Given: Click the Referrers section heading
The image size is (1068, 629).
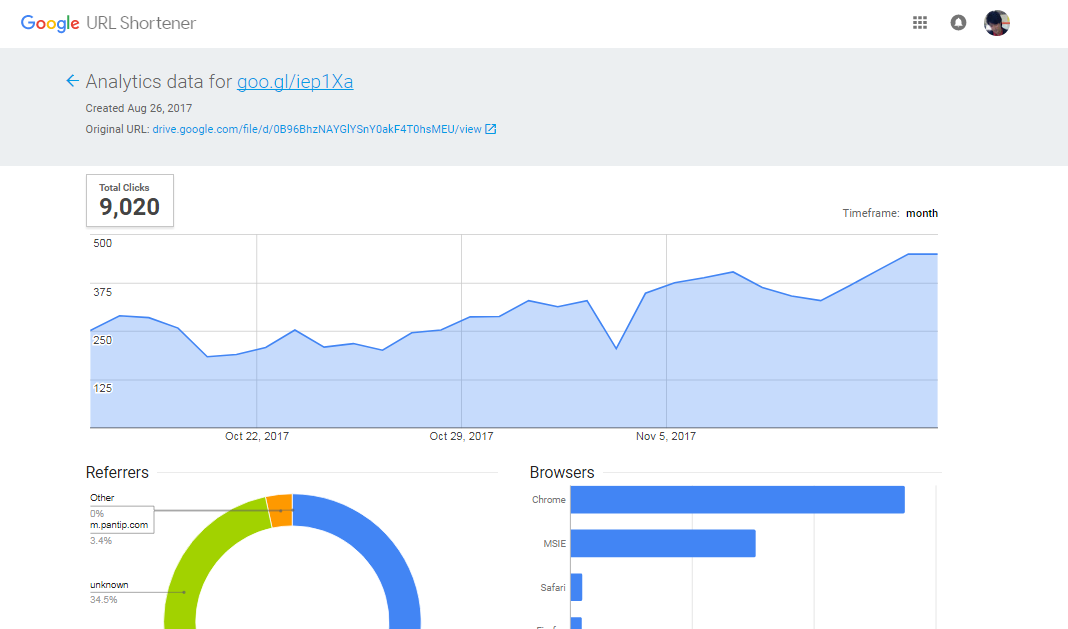Looking at the screenshot, I should click(x=117, y=472).
